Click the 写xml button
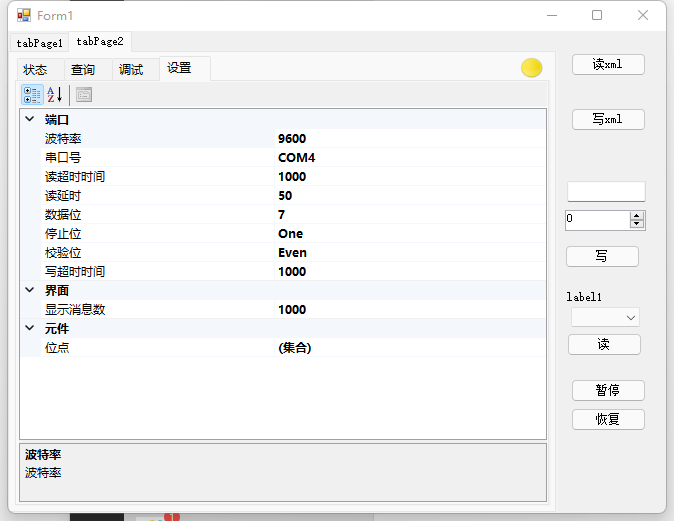674x521 pixels. click(608, 119)
